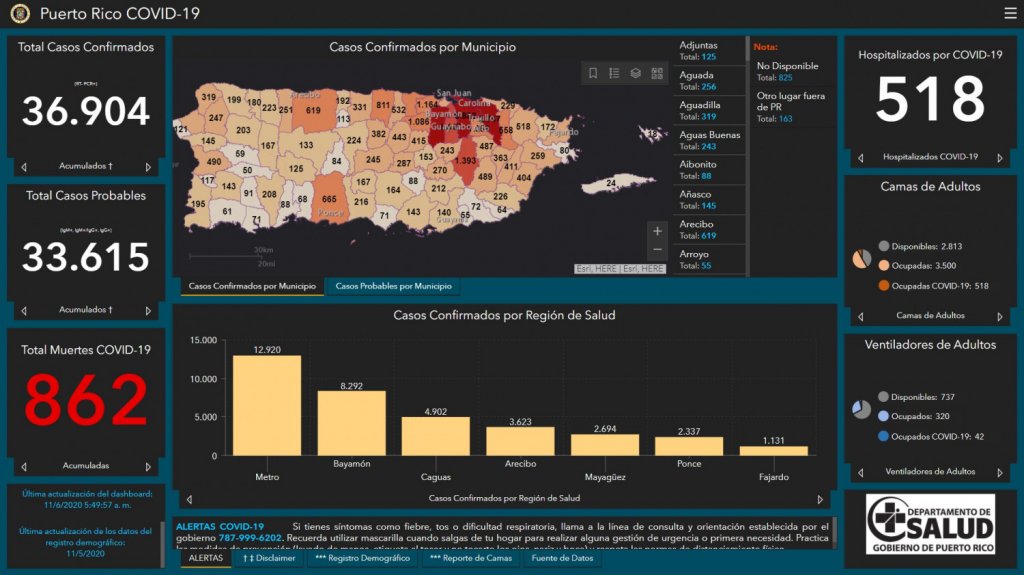This screenshot has height=575, width=1024.
Task: Show the map legend
Action: point(614,73)
